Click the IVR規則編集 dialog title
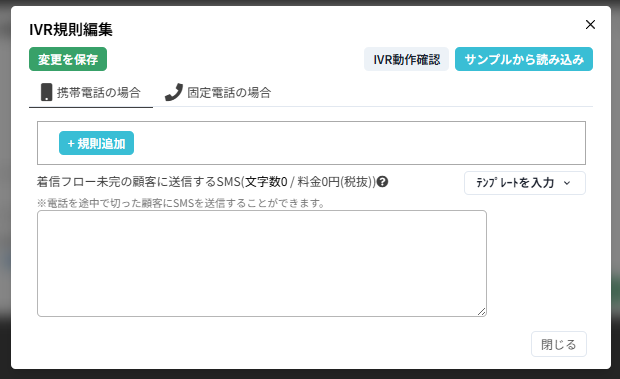 point(71,30)
